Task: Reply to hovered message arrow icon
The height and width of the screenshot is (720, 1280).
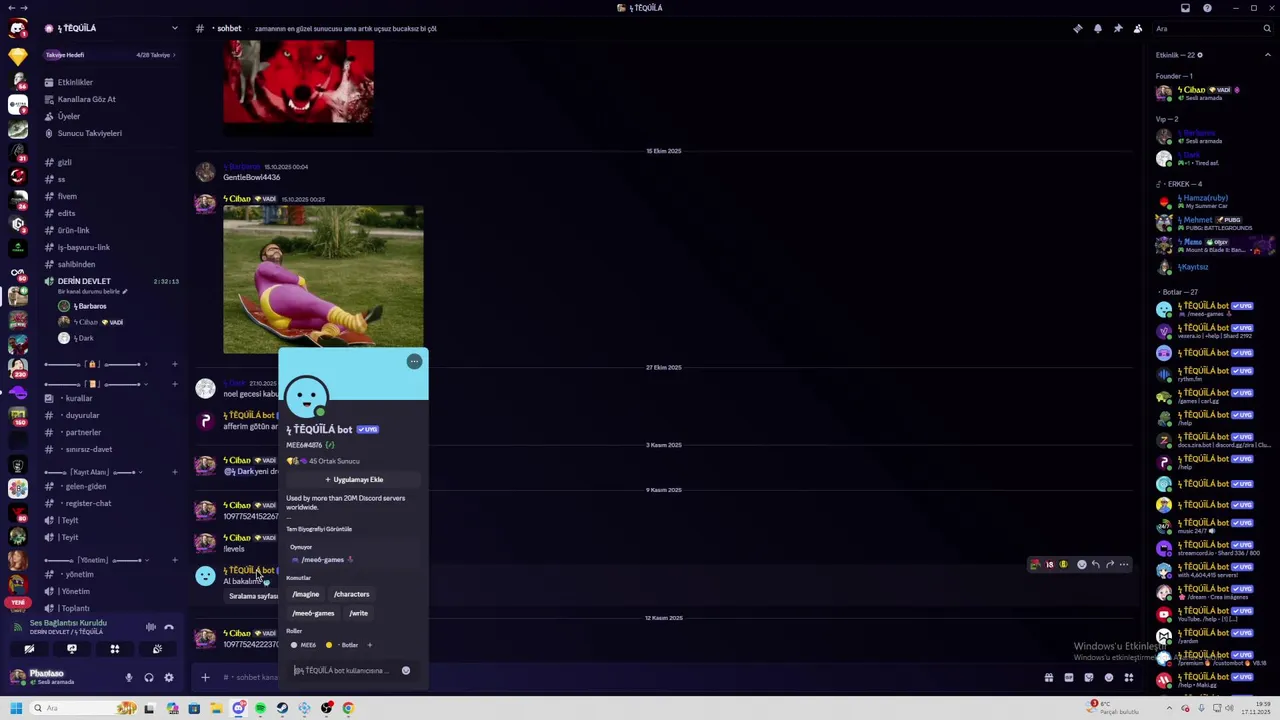Action: [x=1096, y=565]
